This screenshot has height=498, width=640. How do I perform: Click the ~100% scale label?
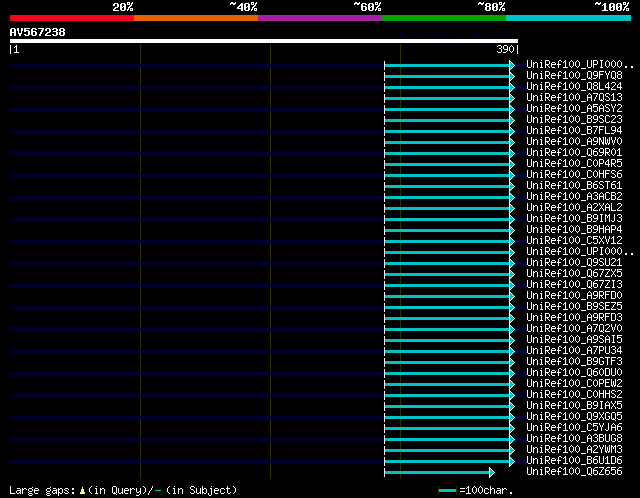(612, 7)
